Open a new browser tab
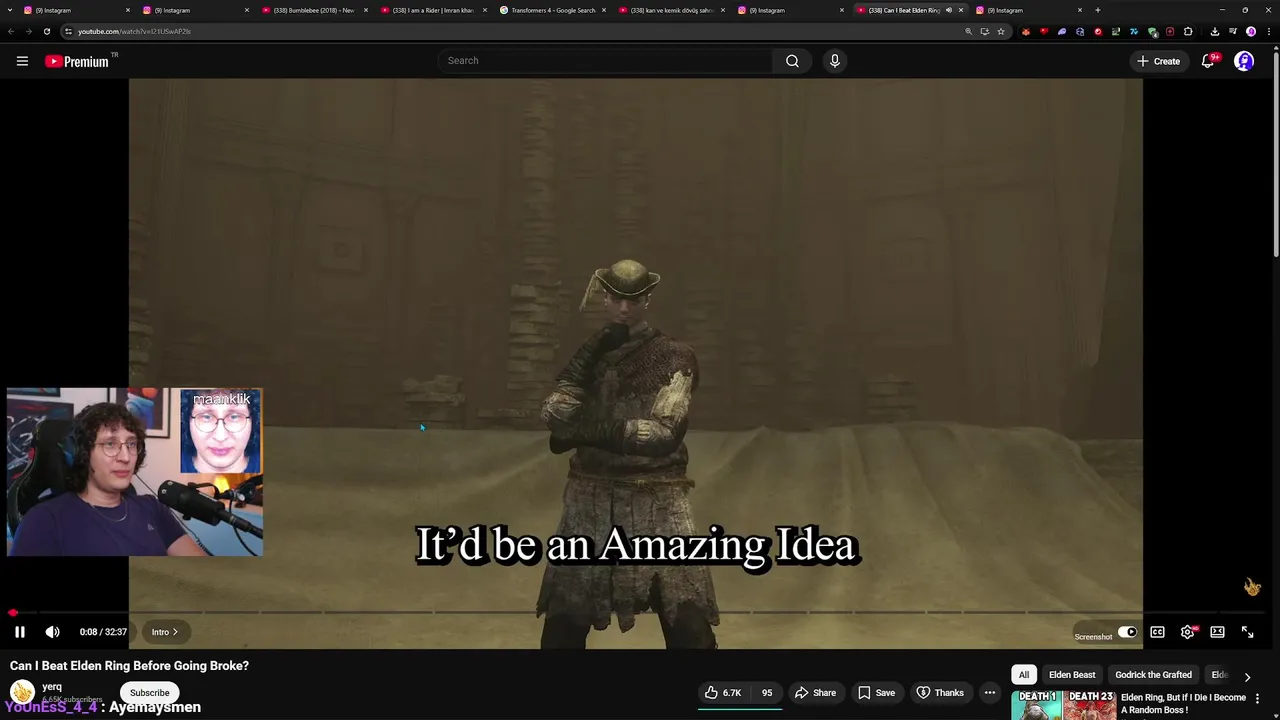This screenshot has height=720, width=1280. tap(1098, 10)
